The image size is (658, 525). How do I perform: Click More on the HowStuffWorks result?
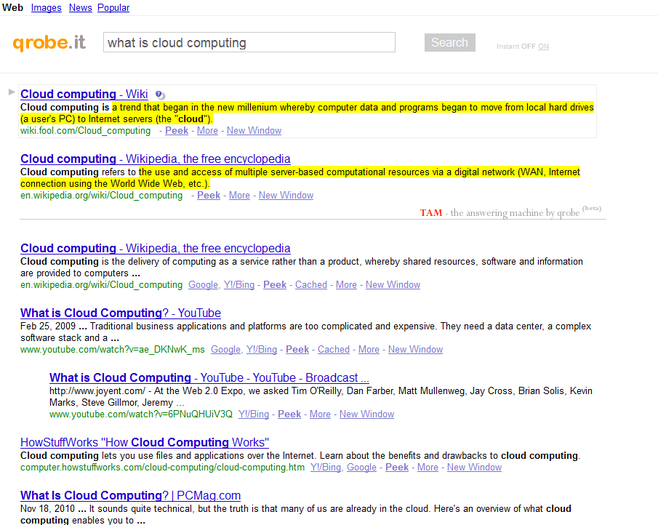pyautogui.click(x=428, y=467)
